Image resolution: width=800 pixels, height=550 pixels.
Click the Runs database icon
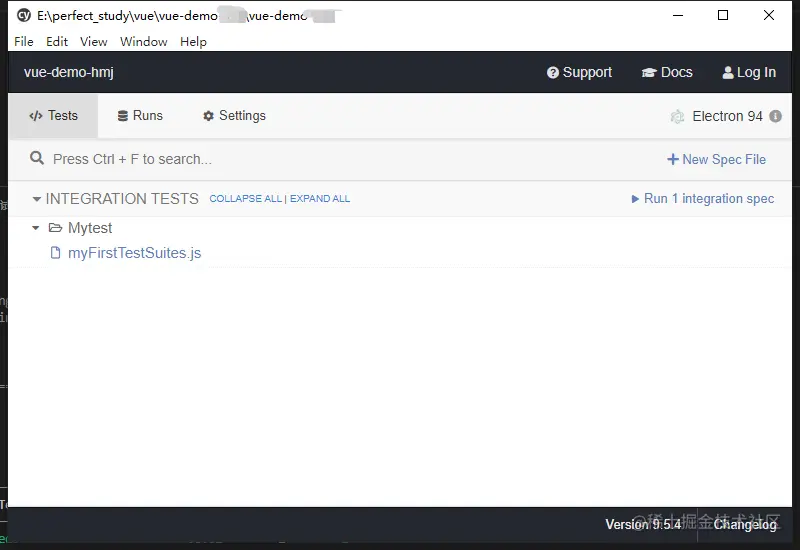(x=122, y=116)
